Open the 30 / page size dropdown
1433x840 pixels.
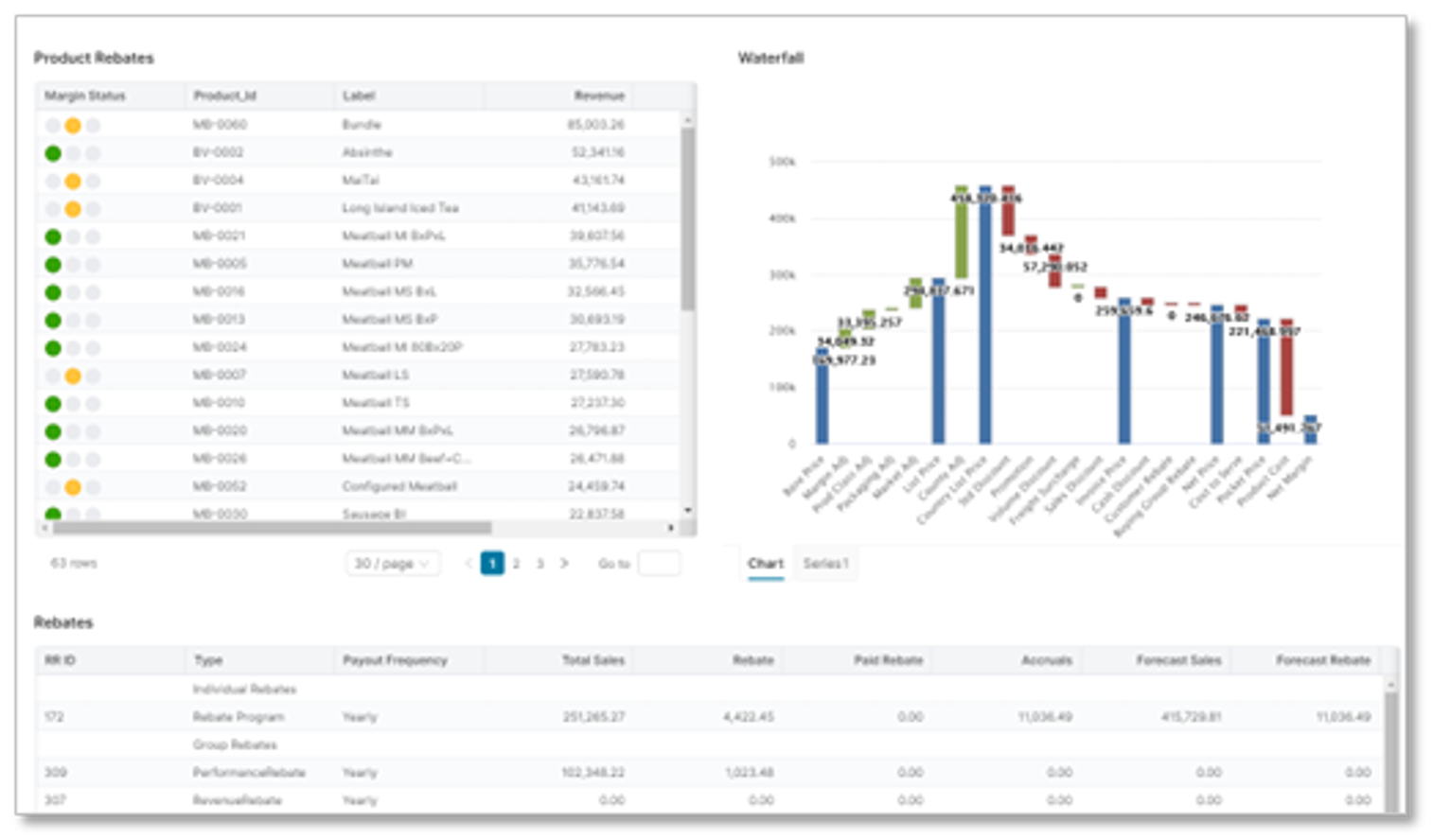point(392,564)
